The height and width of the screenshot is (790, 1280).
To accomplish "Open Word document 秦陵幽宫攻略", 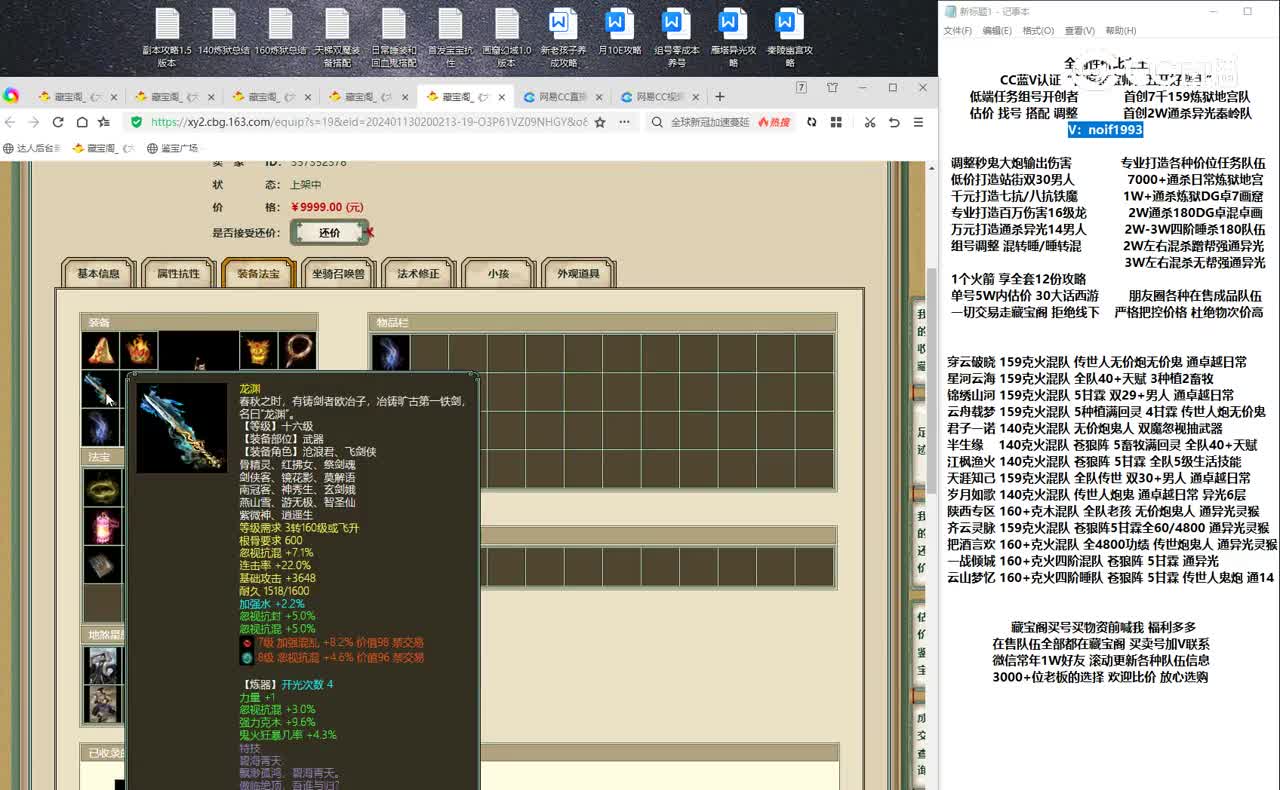I will click(789, 38).
